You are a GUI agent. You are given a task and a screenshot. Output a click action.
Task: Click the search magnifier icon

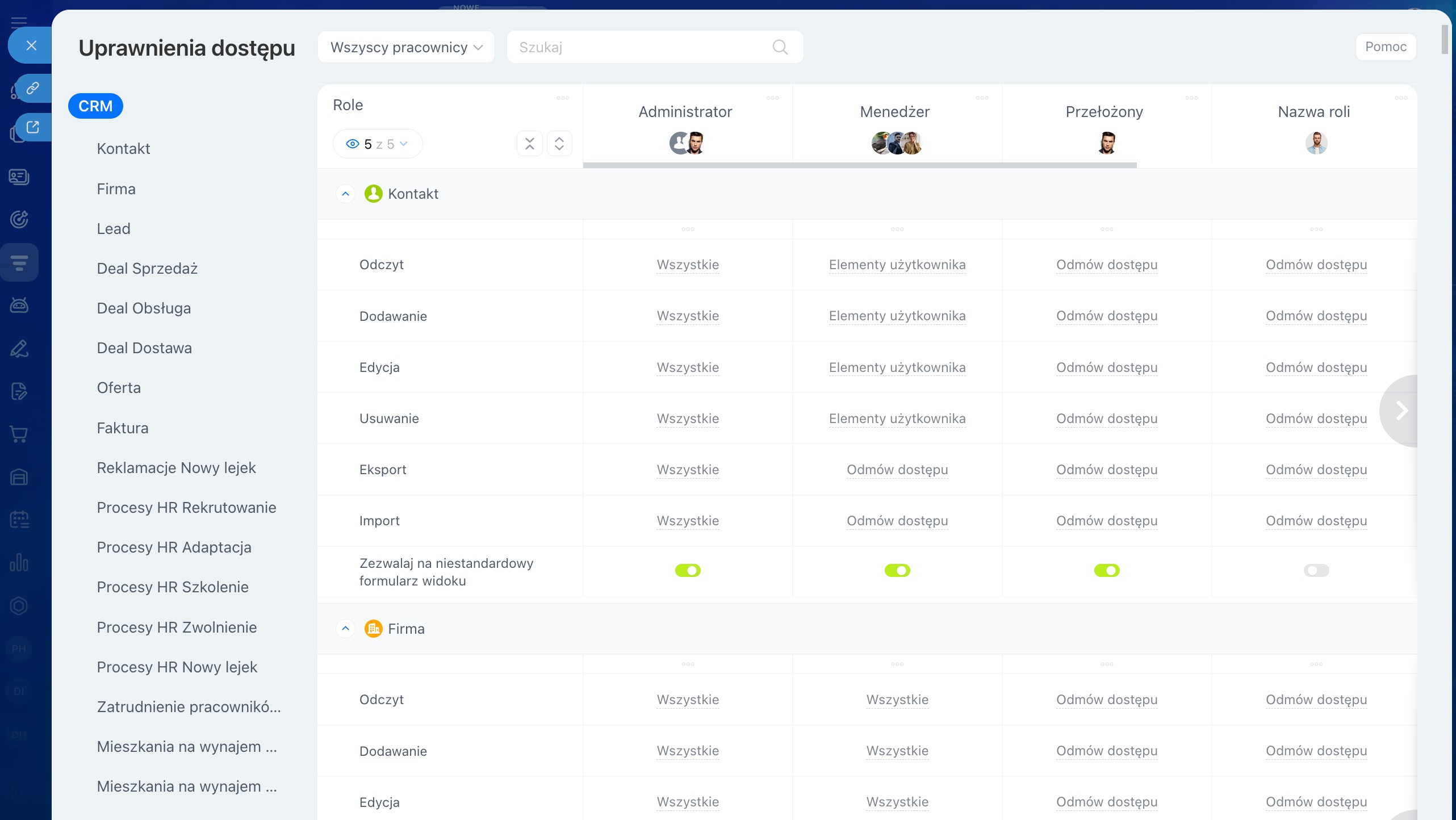tap(780, 47)
